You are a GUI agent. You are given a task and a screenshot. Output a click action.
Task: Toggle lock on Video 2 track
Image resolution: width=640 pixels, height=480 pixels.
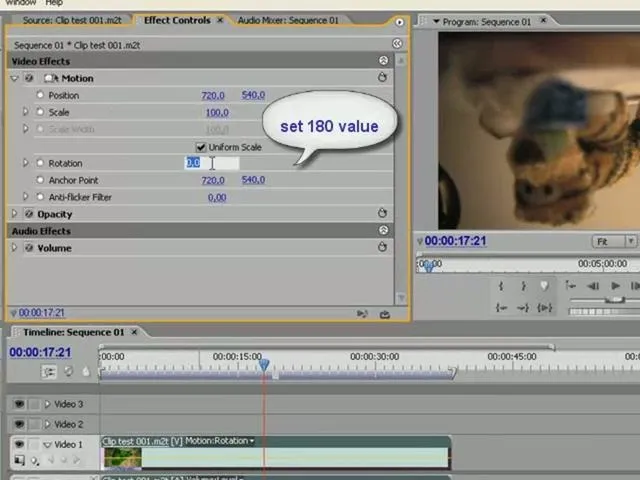[x=34, y=424]
